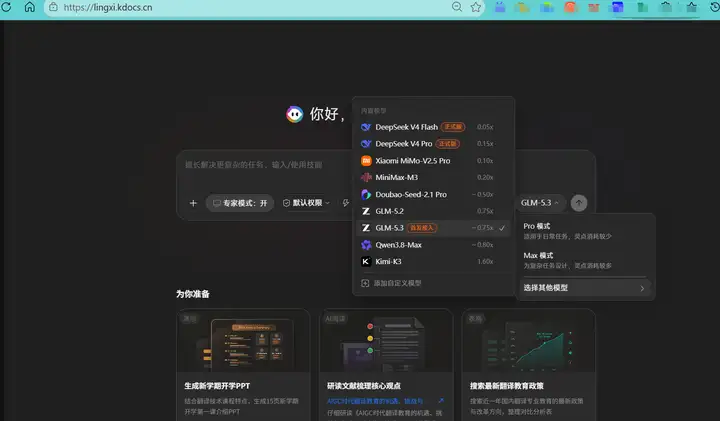
Task: Click the 搜索最新翻译教育政策 title
Action: click(506, 386)
